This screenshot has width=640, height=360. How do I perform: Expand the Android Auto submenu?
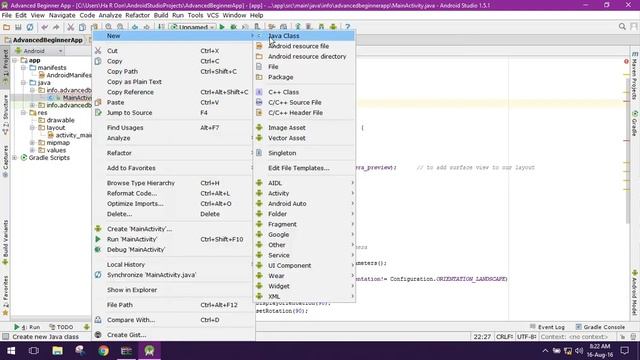pyautogui.click(x=304, y=204)
